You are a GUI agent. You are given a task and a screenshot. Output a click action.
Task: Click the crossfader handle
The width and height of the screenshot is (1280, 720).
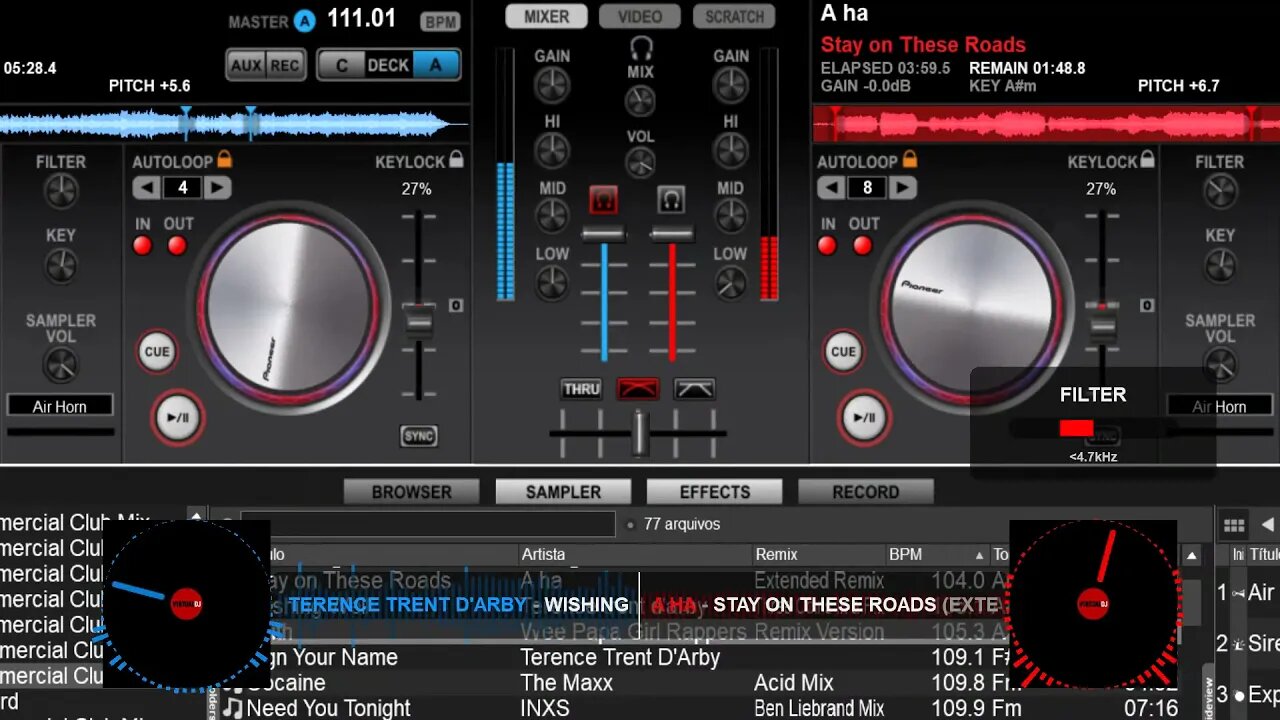(x=640, y=434)
